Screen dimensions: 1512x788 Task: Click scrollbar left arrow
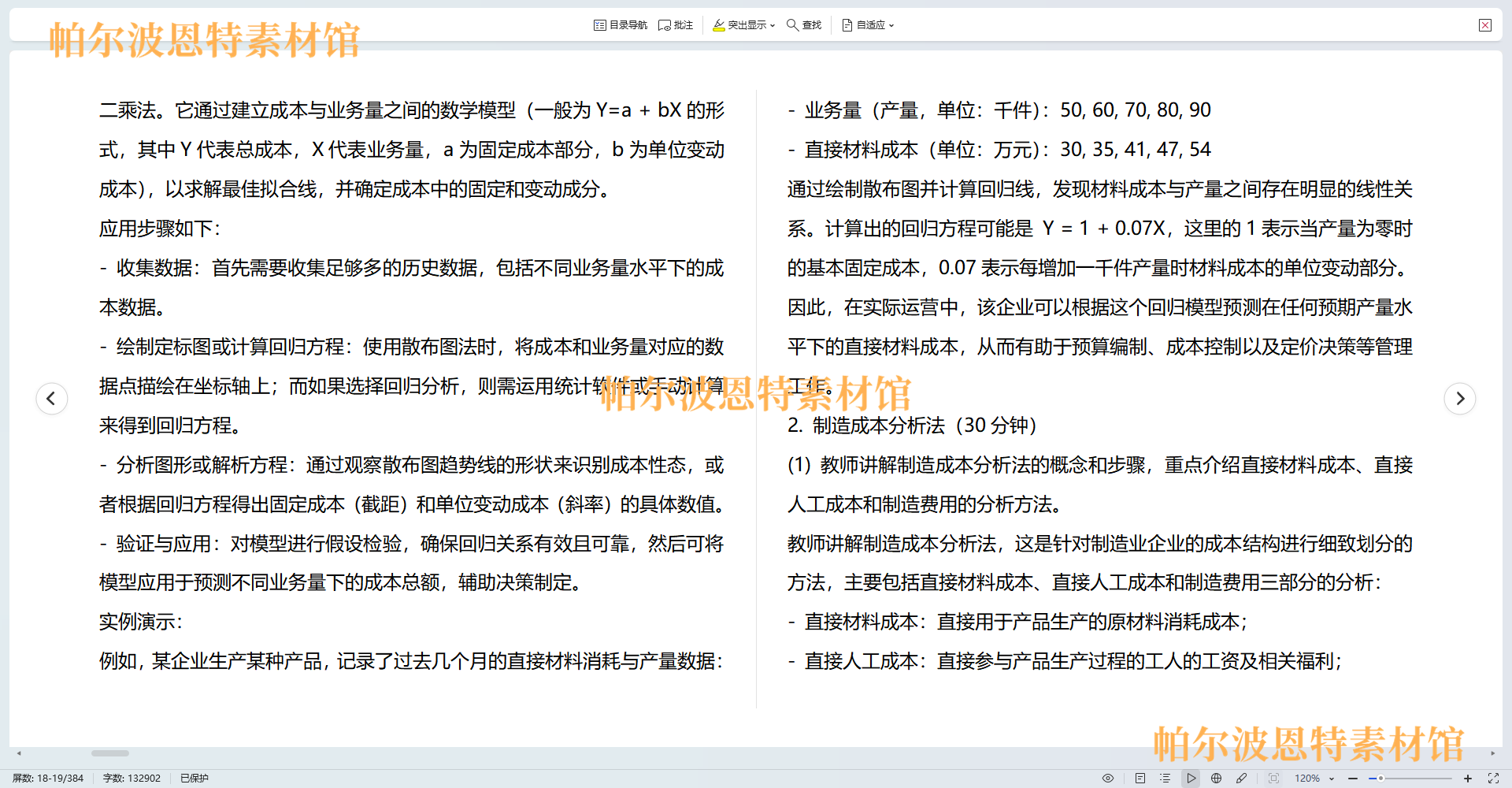tap(19, 753)
